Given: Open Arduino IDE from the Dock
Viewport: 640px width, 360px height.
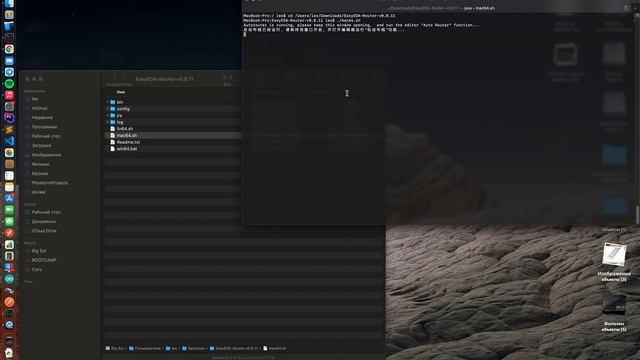Looking at the screenshot, I should (9, 279).
